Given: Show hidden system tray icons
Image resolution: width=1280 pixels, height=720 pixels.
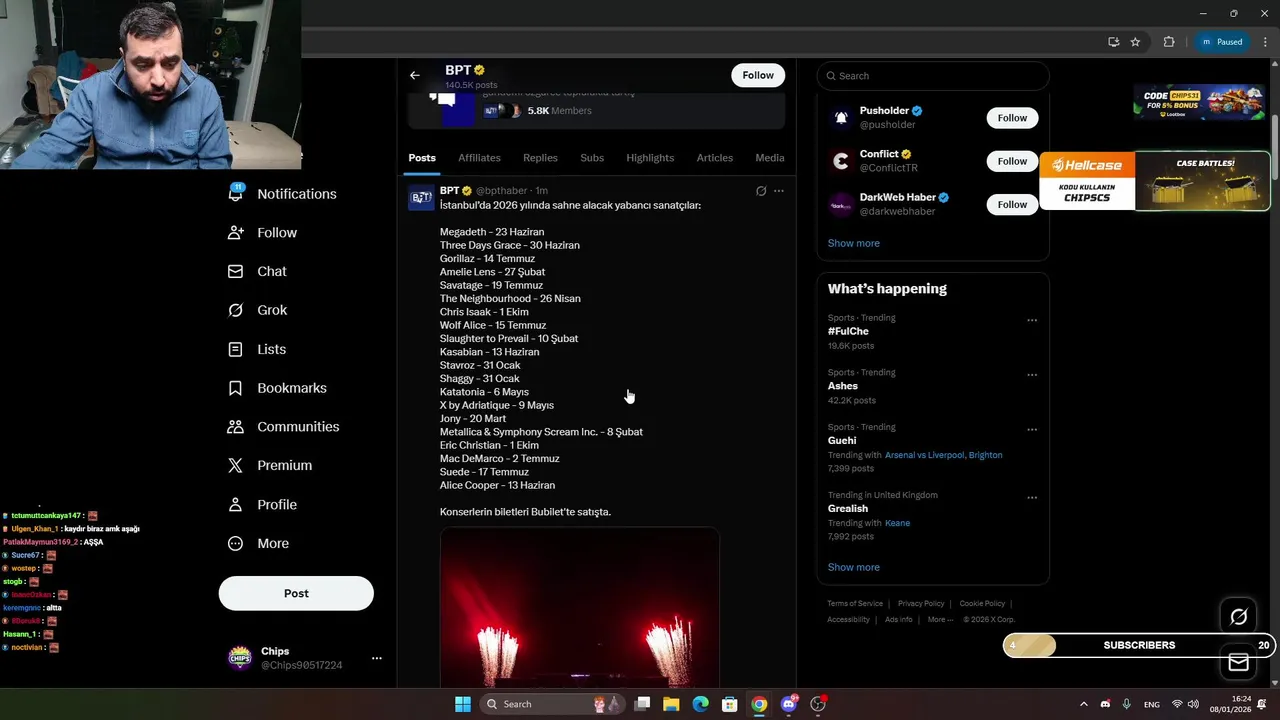Looking at the screenshot, I should click(1083, 704).
